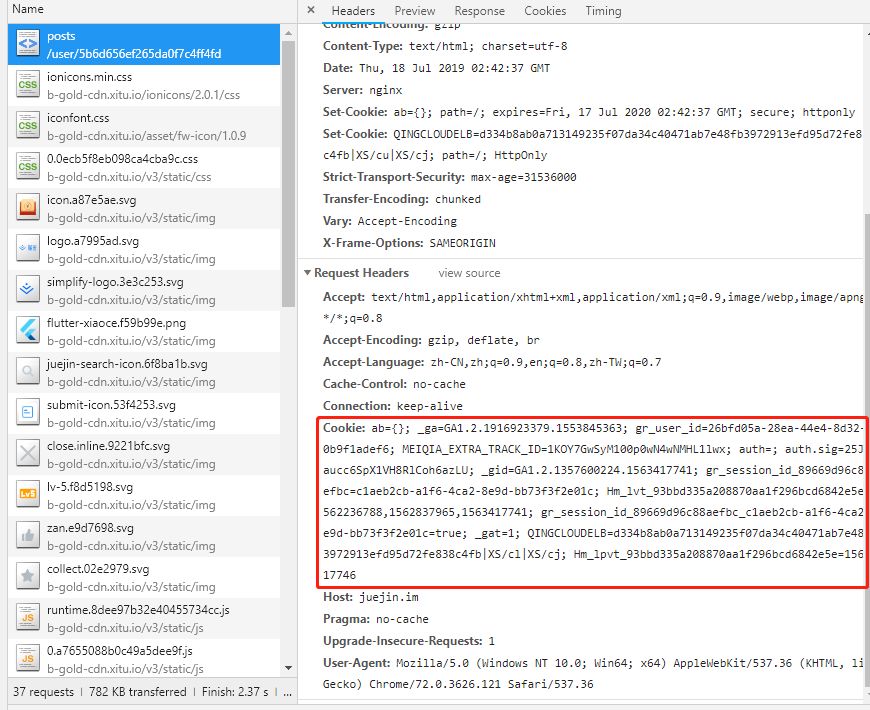Click the runtime.8dee97b32e40455734cc.js file icon
The width and height of the screenshot is (870, 710).
pos(28,618)
